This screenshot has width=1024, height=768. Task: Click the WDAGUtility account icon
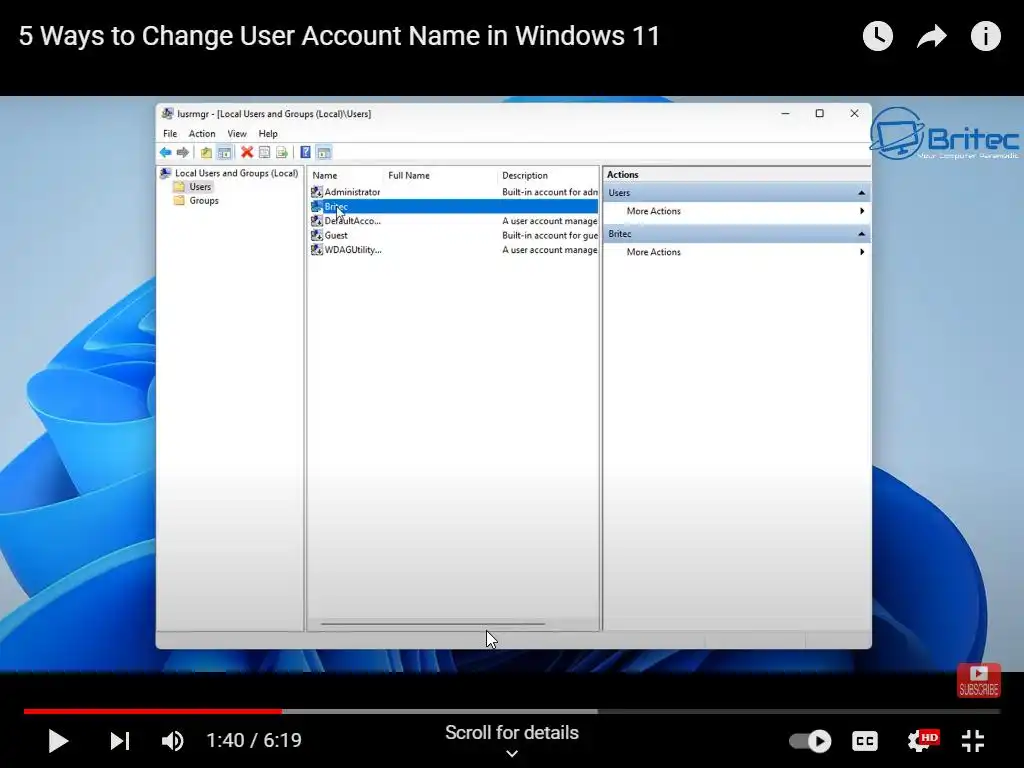coord(317,249)
